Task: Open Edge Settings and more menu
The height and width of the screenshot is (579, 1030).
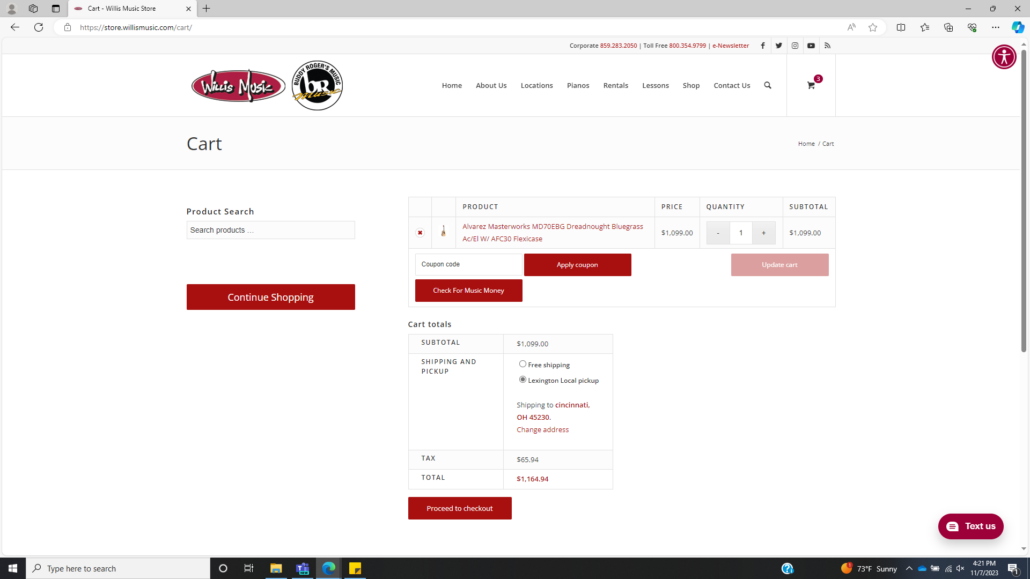Action: (x=996, y=28)
